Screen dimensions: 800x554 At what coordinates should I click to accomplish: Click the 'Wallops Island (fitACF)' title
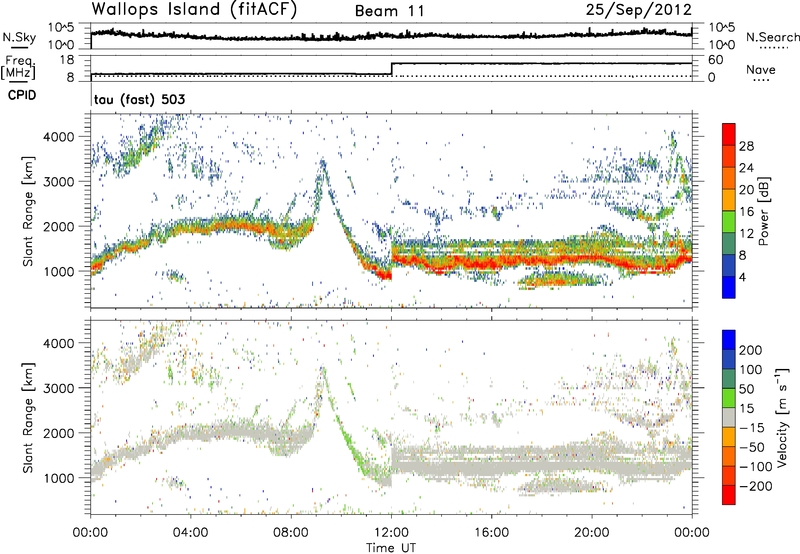194,10
